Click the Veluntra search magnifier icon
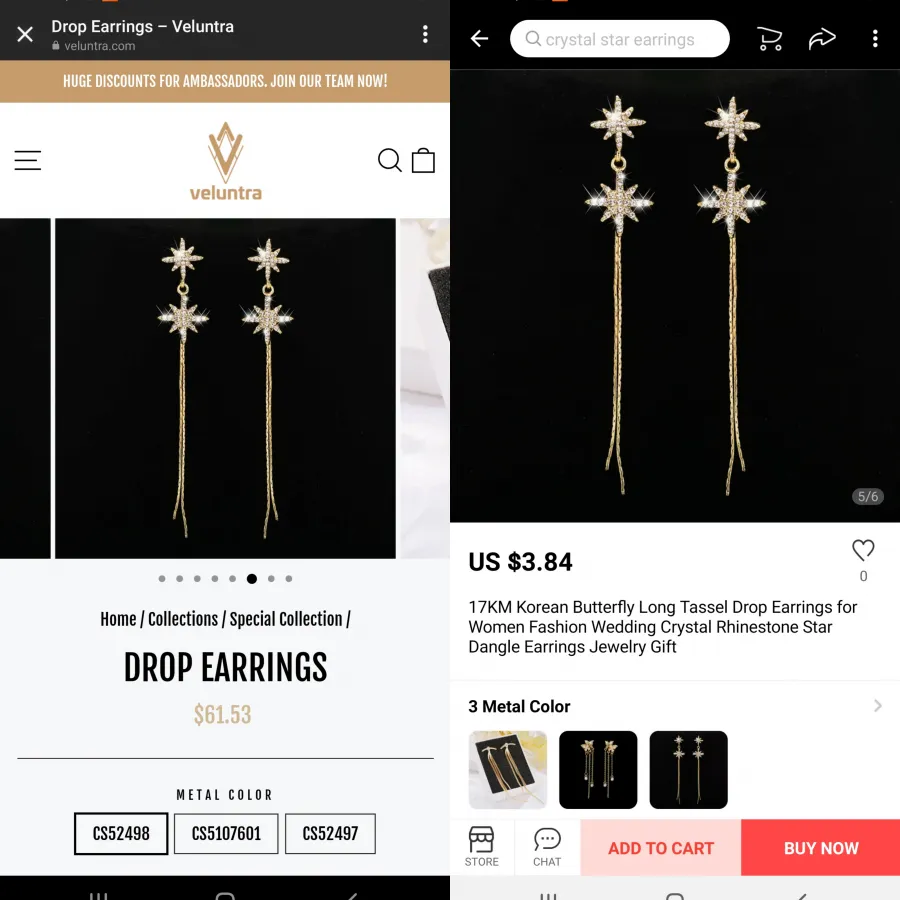 [x=389, y=160]
